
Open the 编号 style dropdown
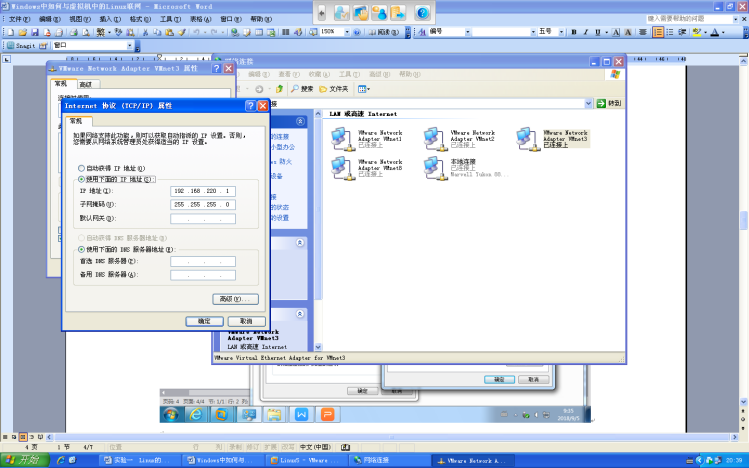tap(468, 32)
